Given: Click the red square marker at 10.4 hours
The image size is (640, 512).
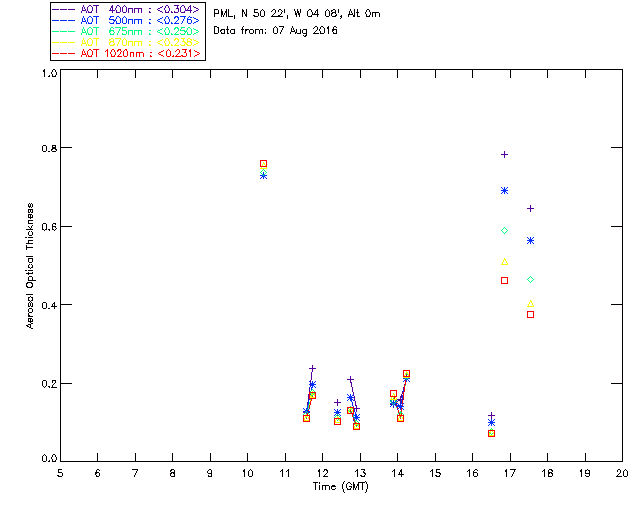Looking at the screenshot, I should [x=264, y=164].
